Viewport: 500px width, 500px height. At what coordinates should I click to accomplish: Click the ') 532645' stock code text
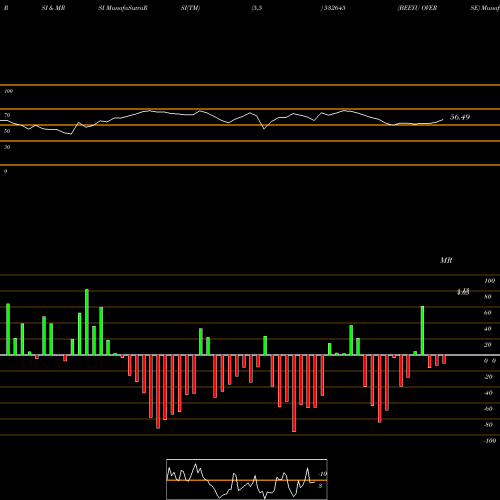coord(333,8)
